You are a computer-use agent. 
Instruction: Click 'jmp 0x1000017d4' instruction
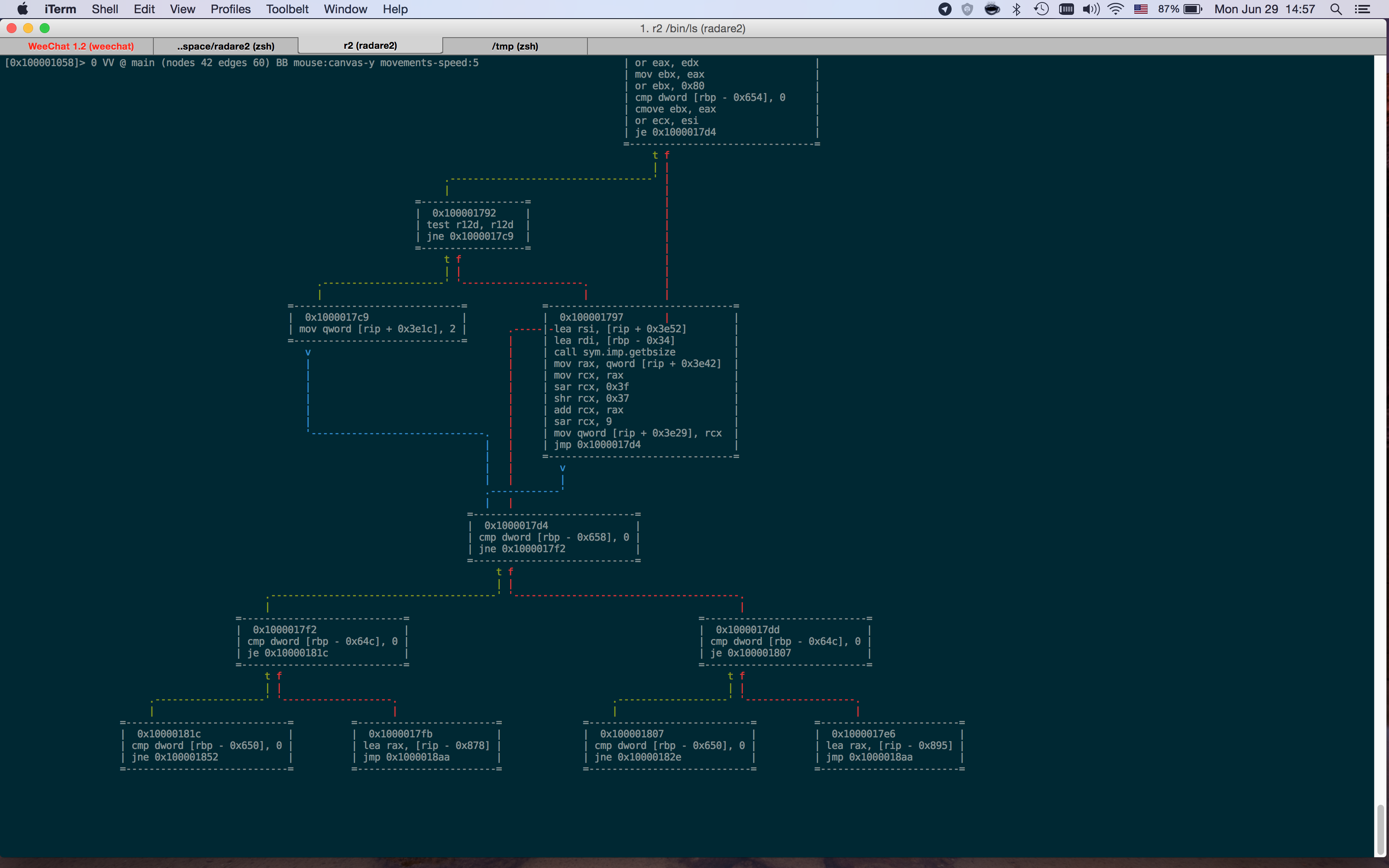tap(597, 444)
